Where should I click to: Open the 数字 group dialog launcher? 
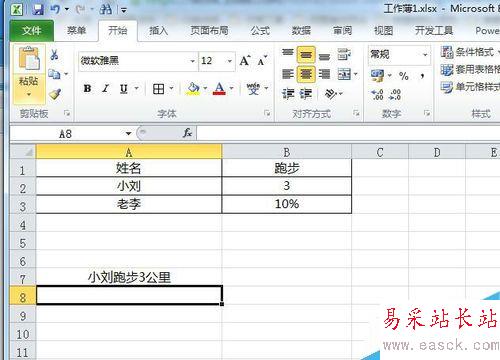click(x=427, y=113)
